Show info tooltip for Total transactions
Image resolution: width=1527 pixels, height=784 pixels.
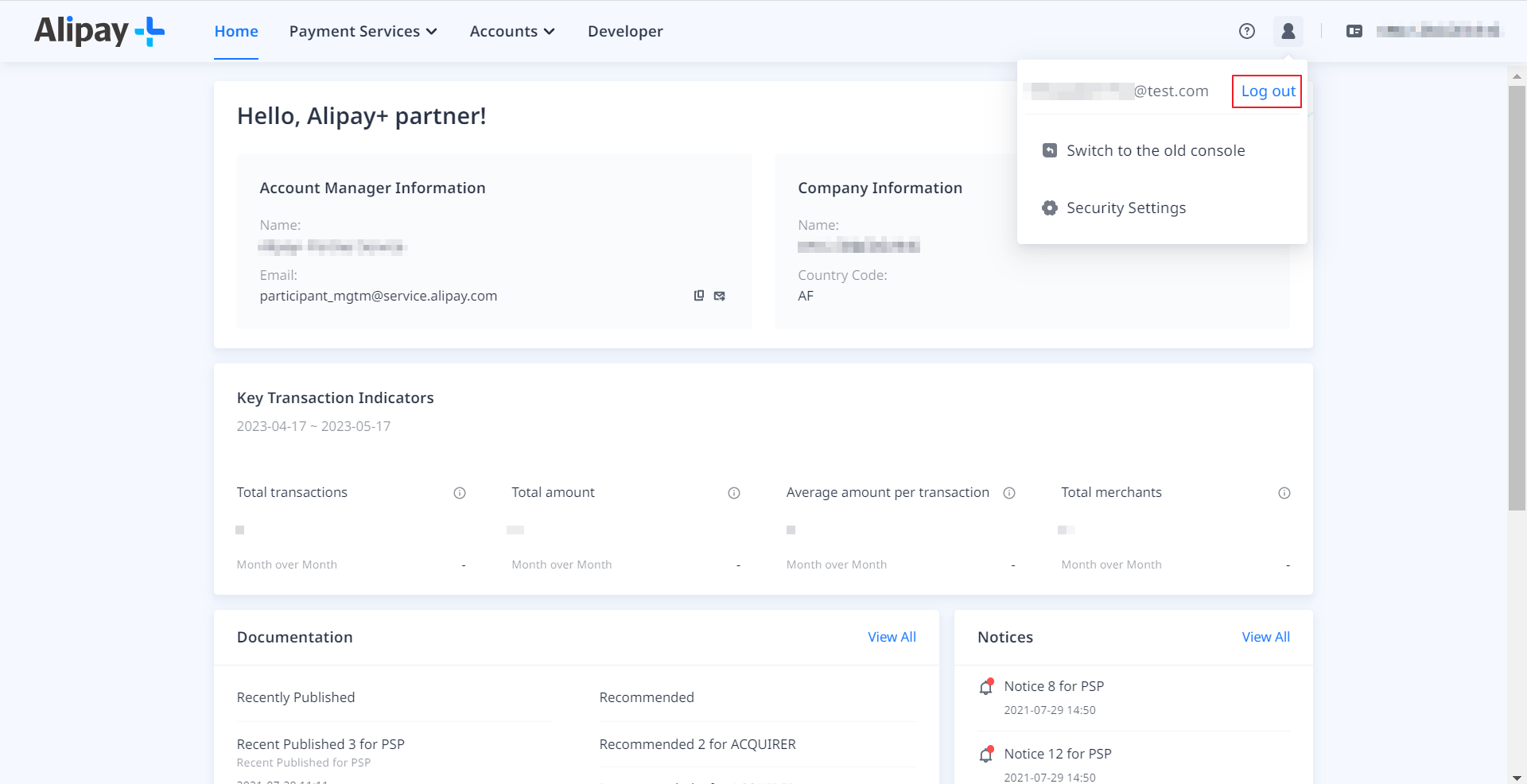[460, 493]
